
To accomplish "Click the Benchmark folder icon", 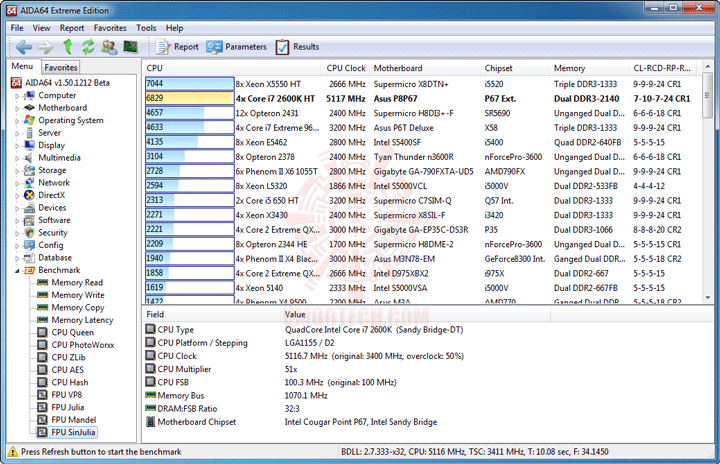I will pyautogui.click(x=29, y=270).
